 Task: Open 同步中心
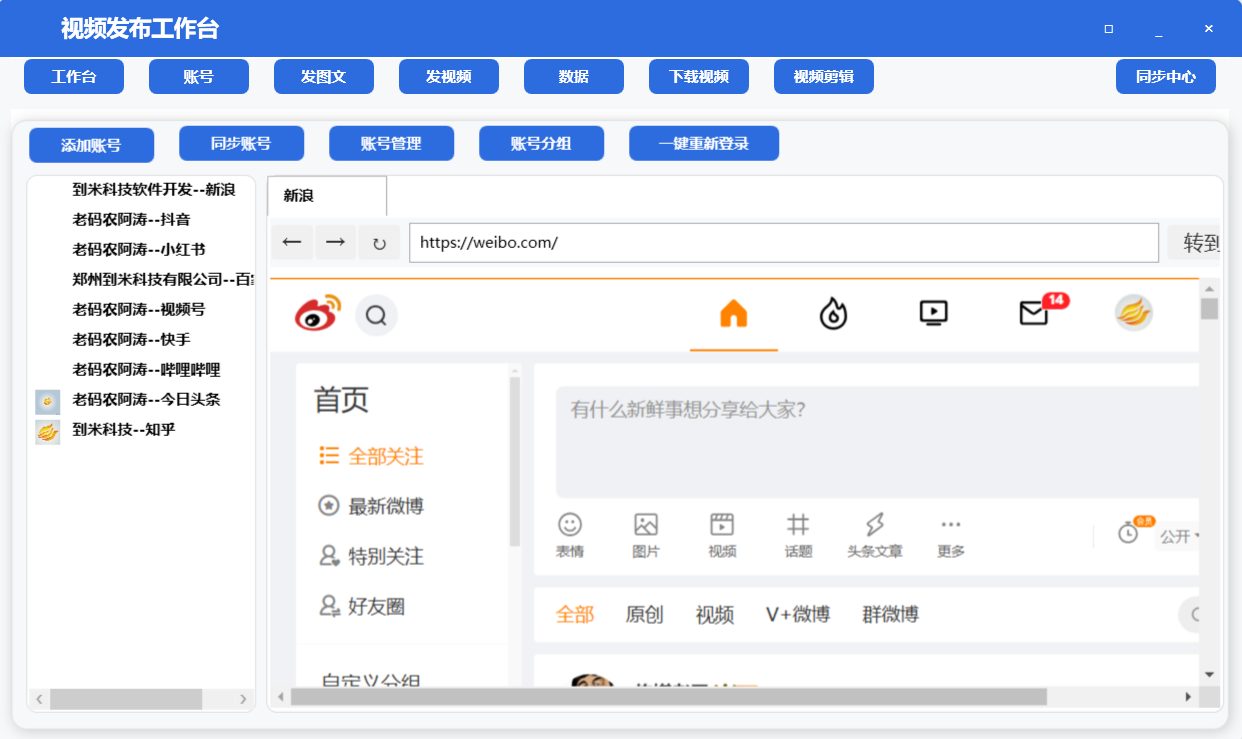1166,76
